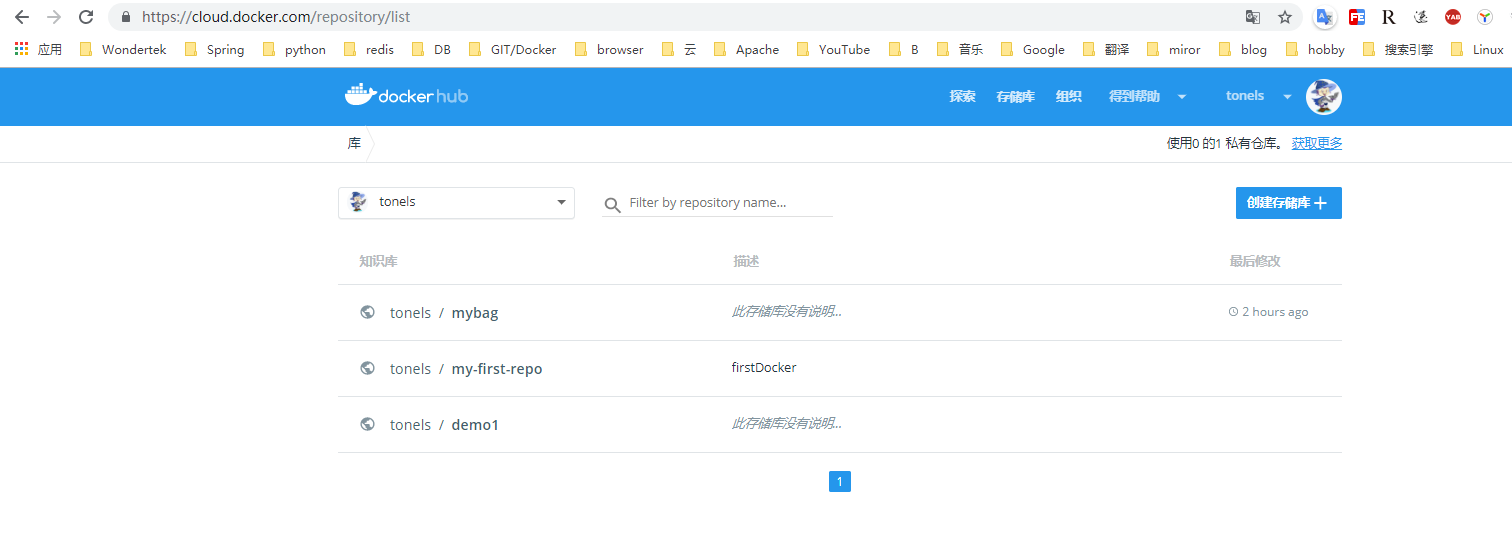This screenshot has height=543, width=1512.
Task: Click the 知识库 column header
Action: pos(378,261)
